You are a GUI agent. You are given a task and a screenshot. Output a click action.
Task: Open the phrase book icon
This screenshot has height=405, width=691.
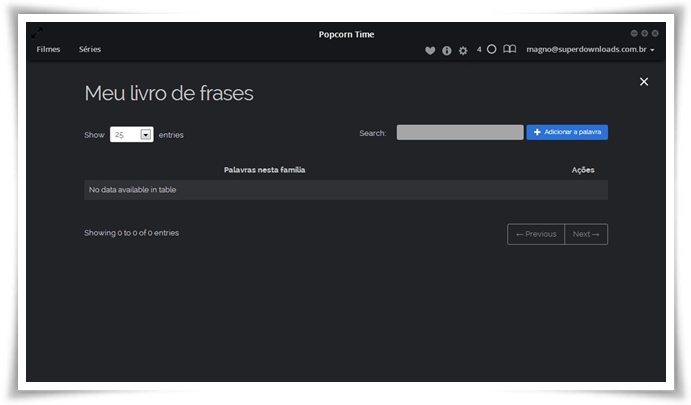coord(509,49)
